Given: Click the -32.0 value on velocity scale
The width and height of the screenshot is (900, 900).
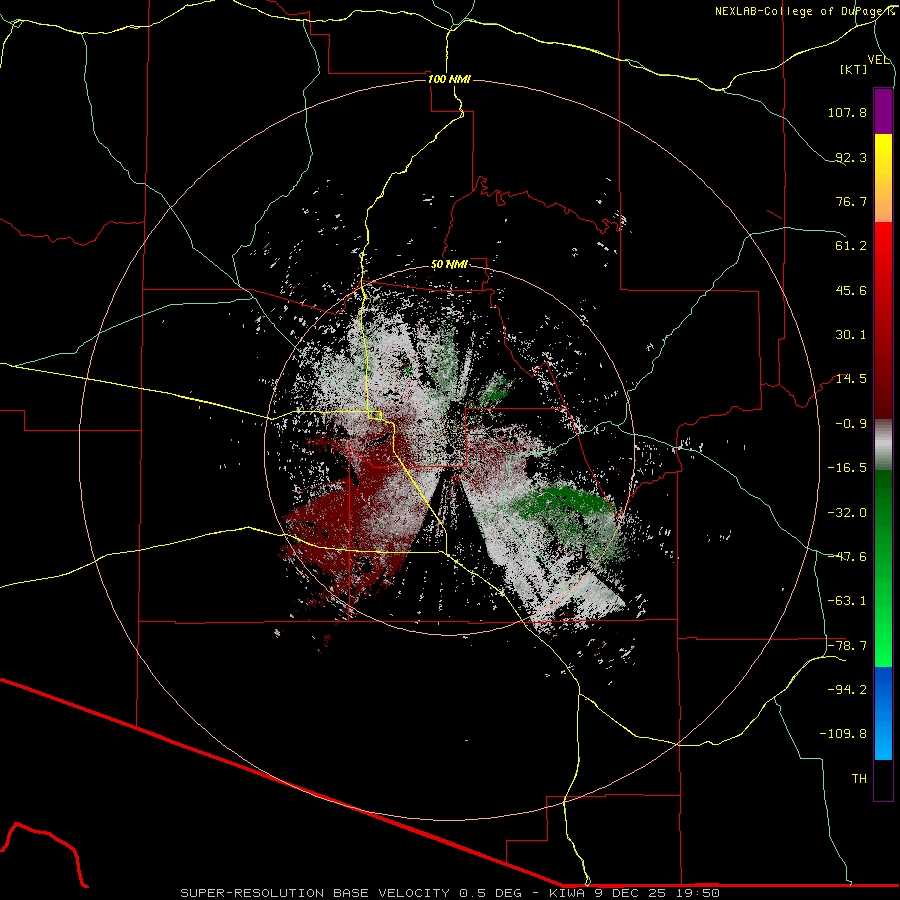Looking at the screenshot, I should tap(847, 513).
